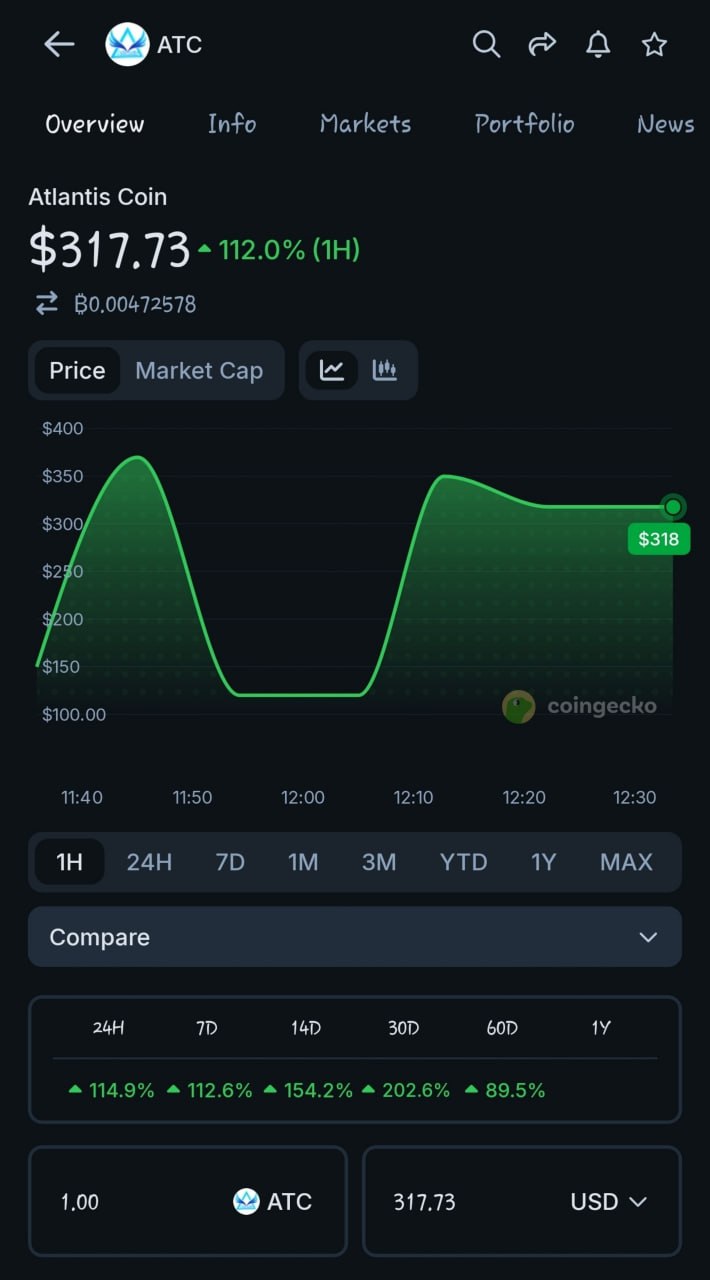Screen dimensions: 710x1280
Task: Add ATC to favorites with star icon
Action: point(654,44)
